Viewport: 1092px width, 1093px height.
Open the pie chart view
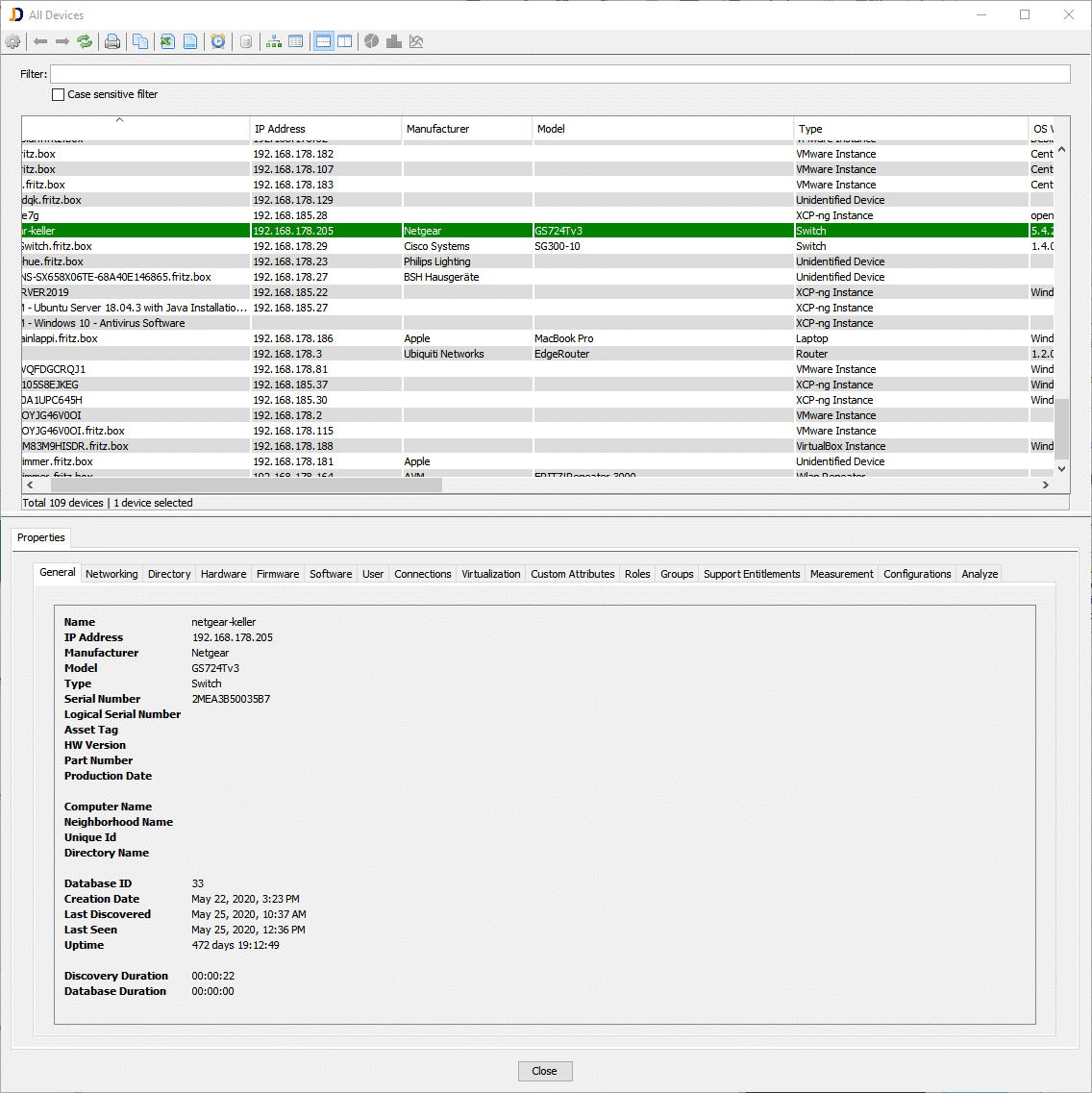tap(371, 41)
